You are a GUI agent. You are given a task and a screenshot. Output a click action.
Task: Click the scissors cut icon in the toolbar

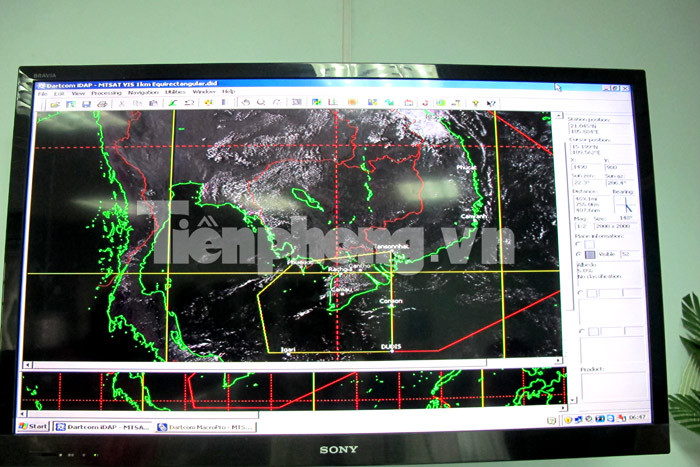(122, 103)
